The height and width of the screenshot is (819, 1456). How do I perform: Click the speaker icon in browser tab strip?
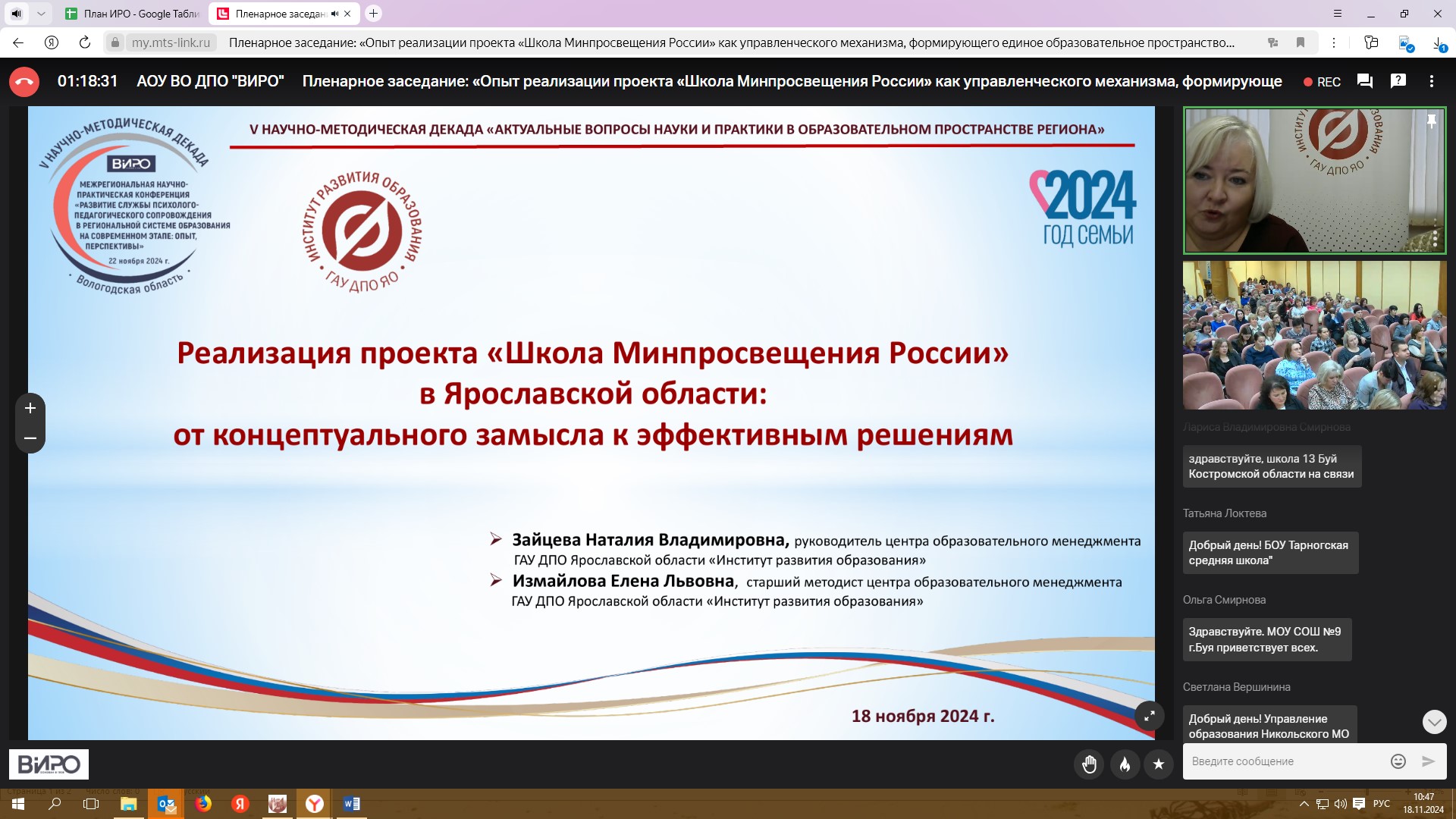coord(17,14)
